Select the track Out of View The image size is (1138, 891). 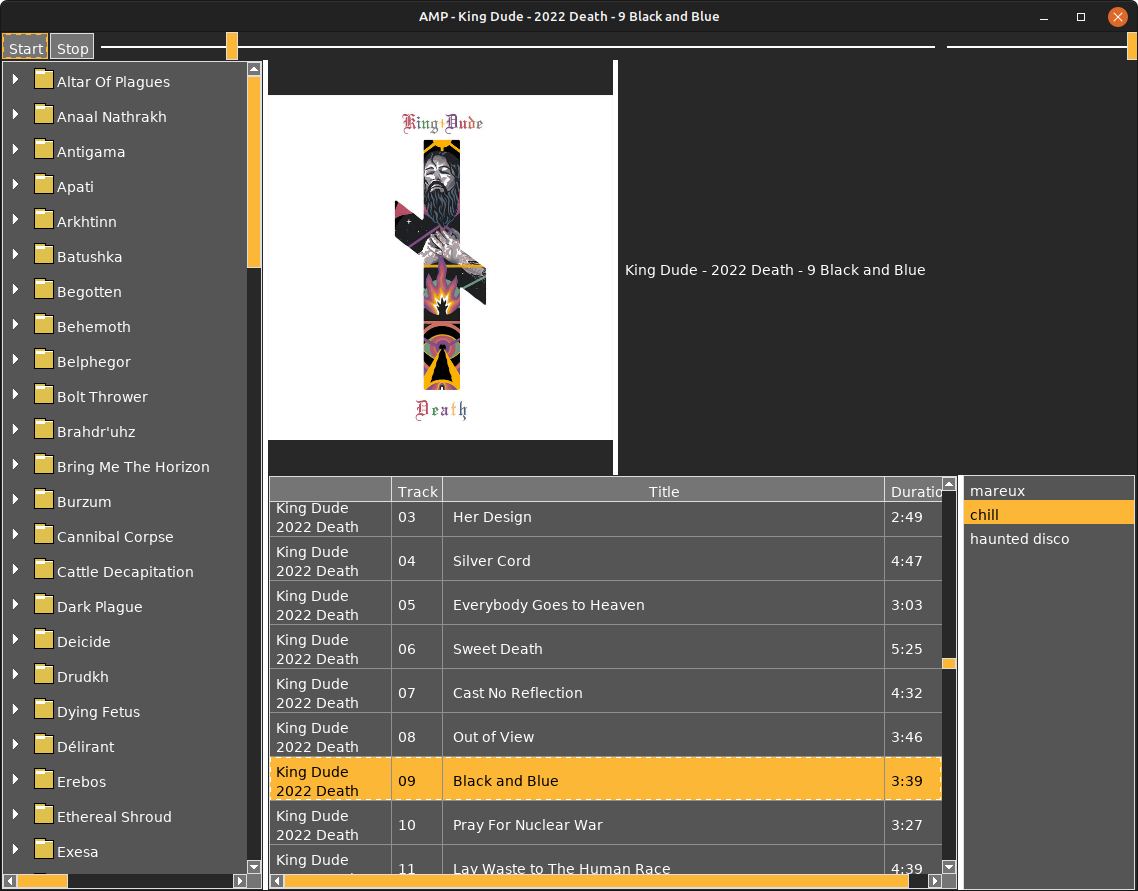[x=605, y=736]
